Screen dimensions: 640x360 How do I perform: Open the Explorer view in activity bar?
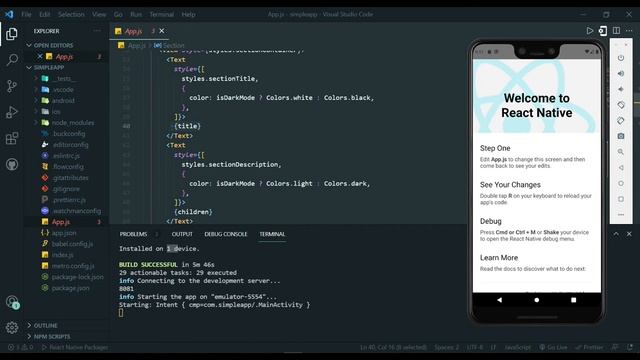point(12,34)
